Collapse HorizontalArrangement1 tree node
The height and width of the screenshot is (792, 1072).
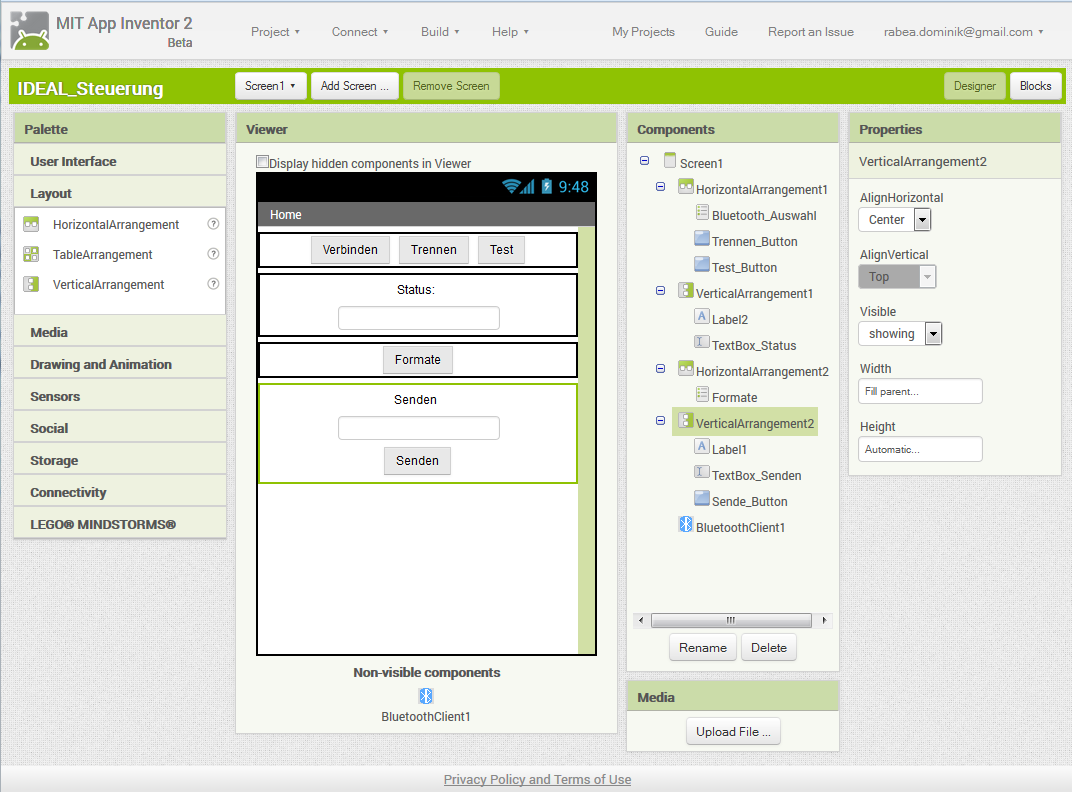tap(660, 187)
